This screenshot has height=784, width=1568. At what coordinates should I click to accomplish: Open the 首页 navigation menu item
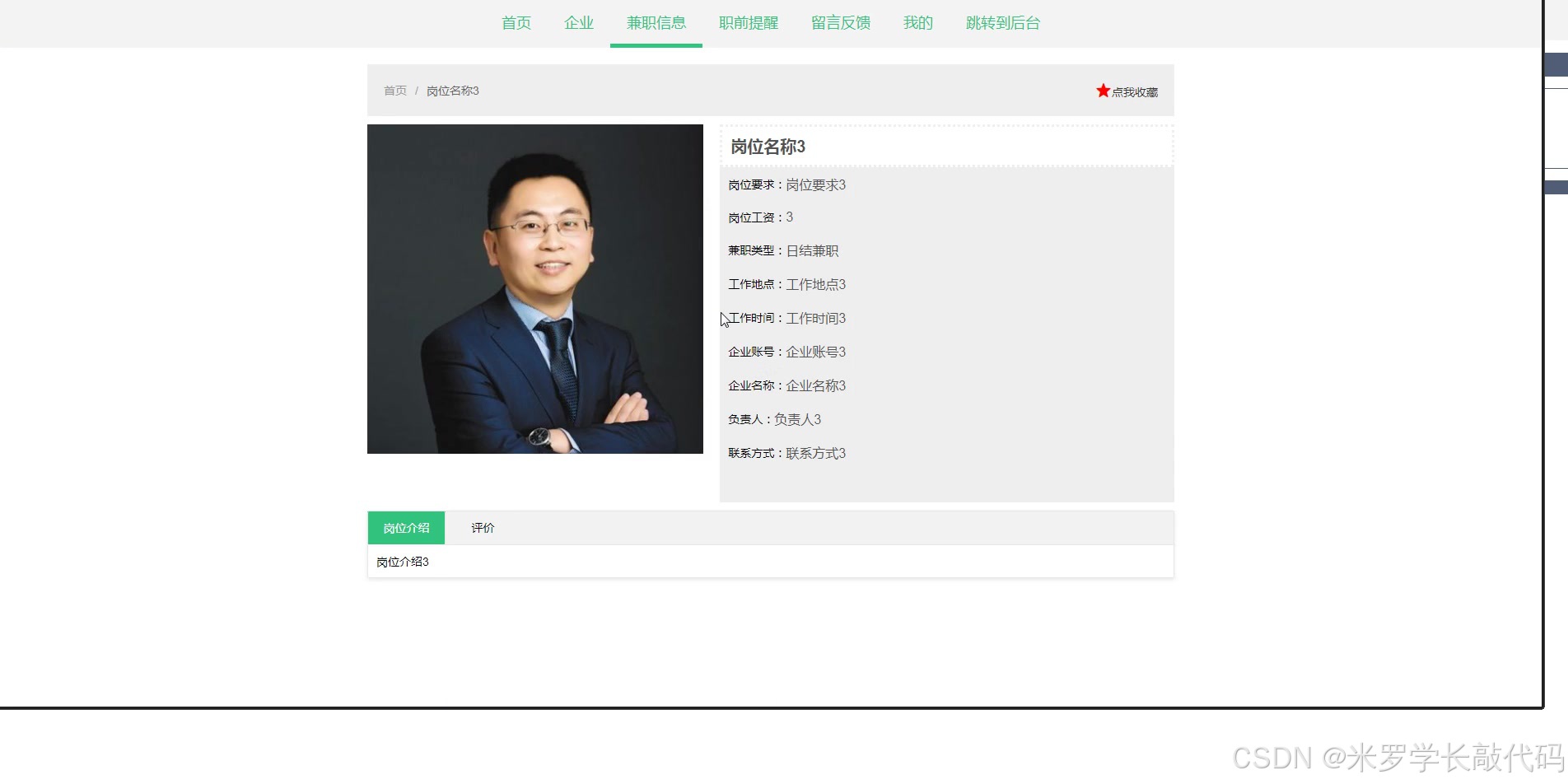(516, 23)
